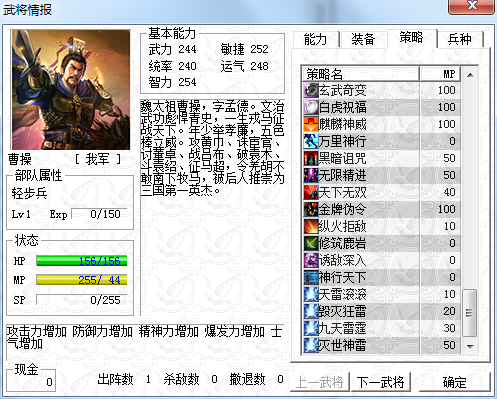
Task: Click the 天雷滚滚 lightning icon
Action: tap(311, 294)
